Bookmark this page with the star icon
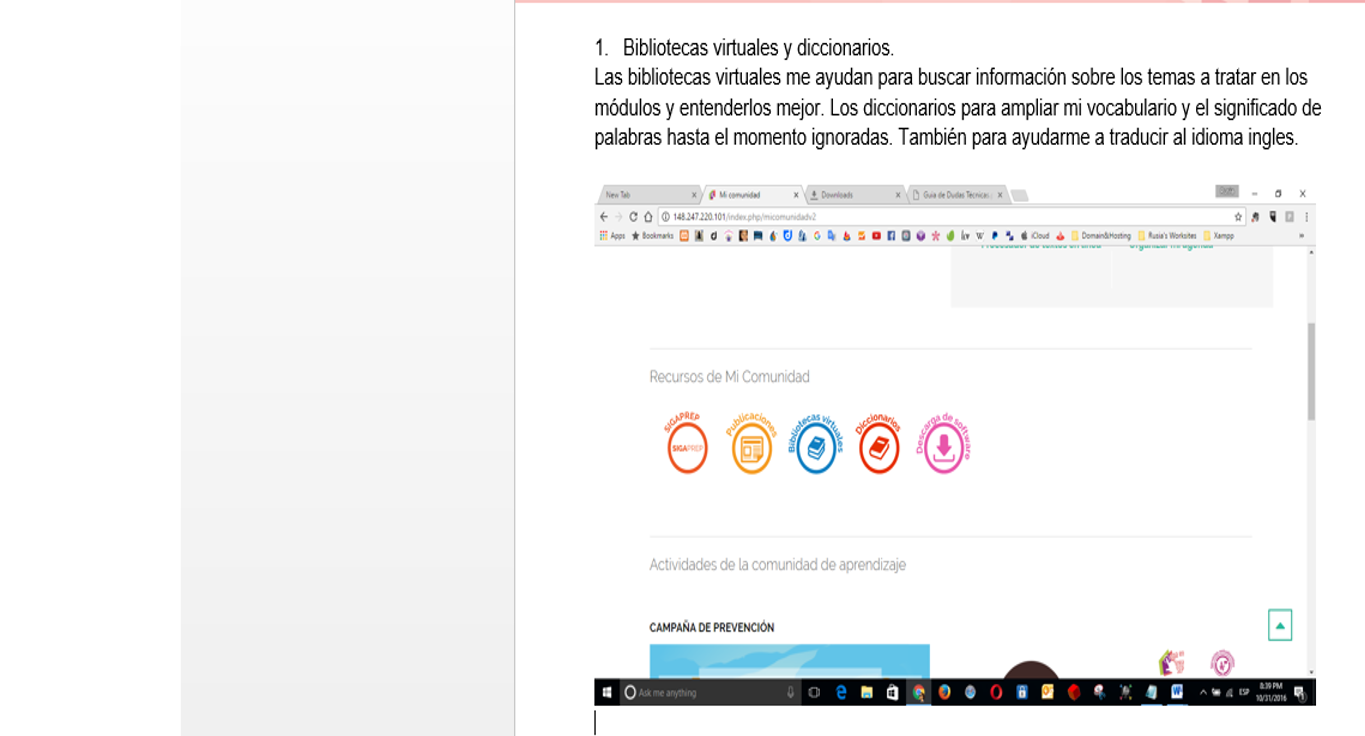This screenshot has height=736, width=1365. coord(1238,217)
